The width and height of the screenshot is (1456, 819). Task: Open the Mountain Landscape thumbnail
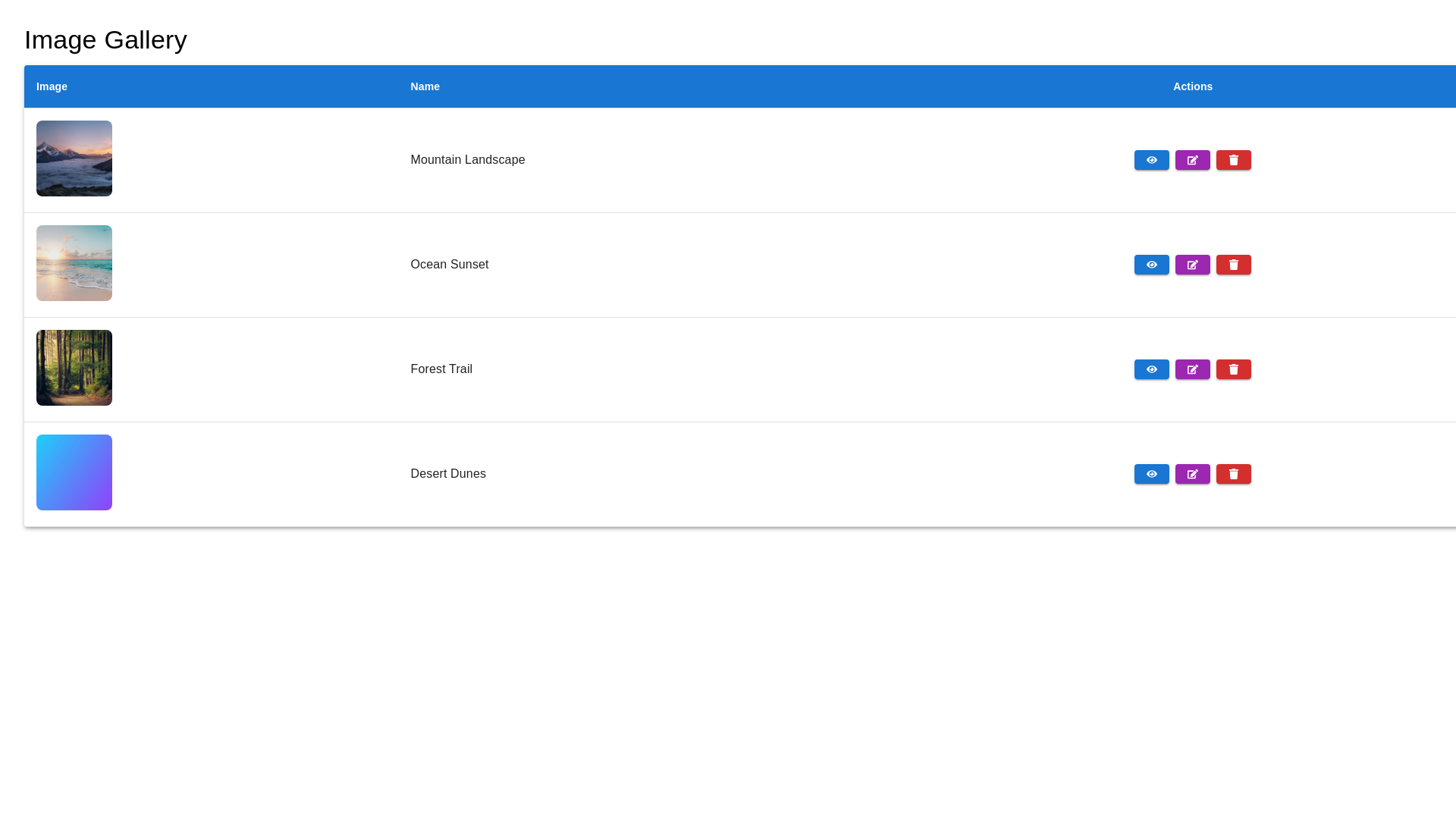tap(74, 158)
